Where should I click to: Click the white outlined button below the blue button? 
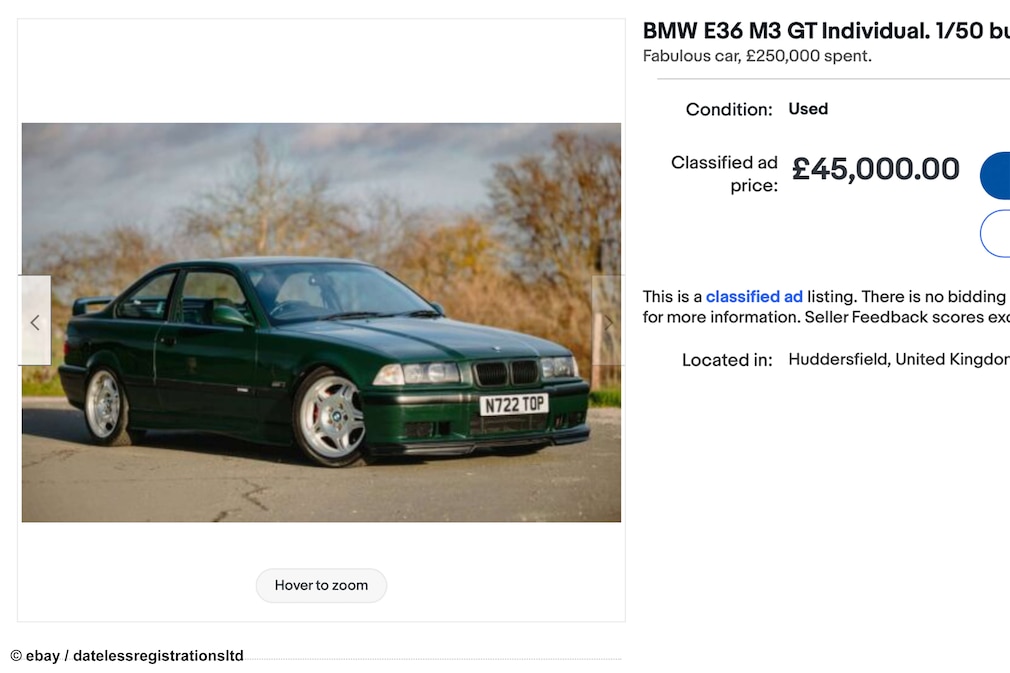995,233
